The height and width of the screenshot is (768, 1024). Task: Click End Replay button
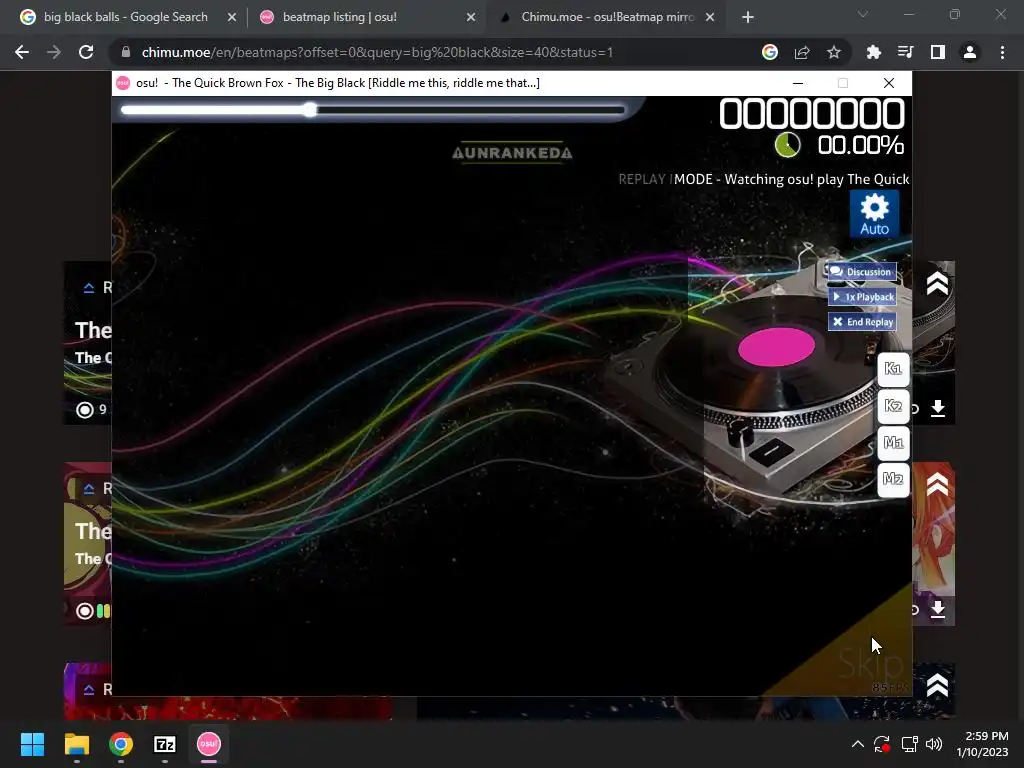[x=862, y=321]
